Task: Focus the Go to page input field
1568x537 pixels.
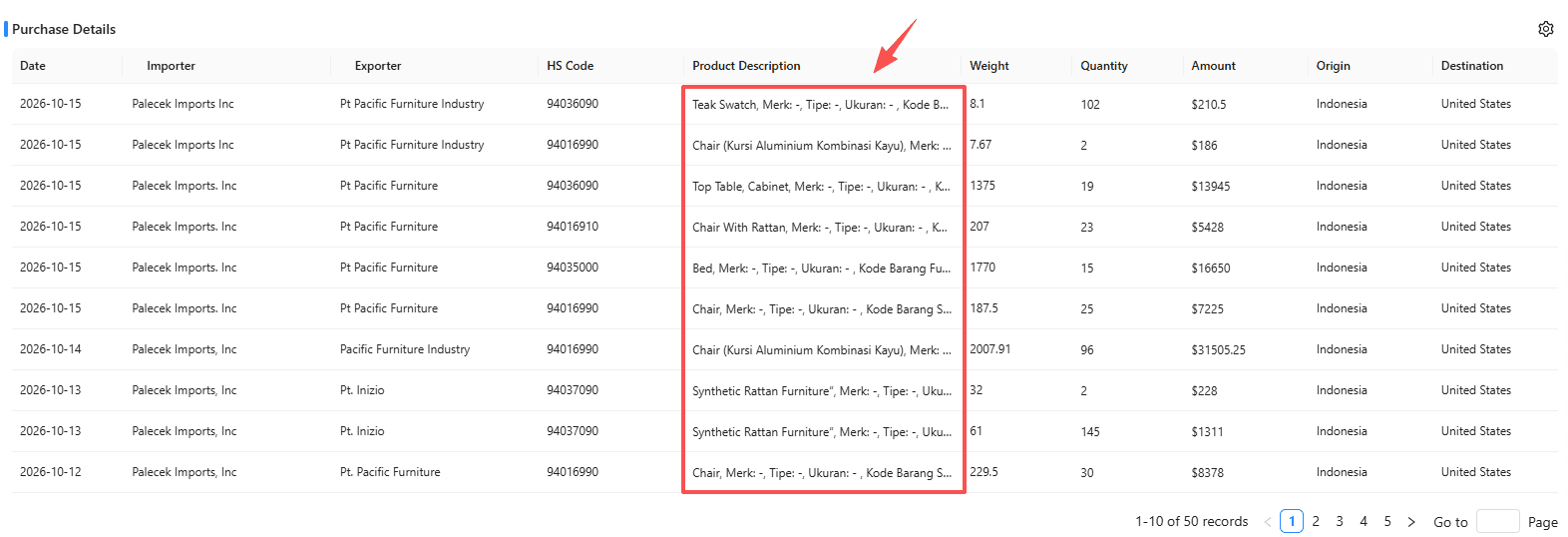Action: click(x=1497, y=521)
